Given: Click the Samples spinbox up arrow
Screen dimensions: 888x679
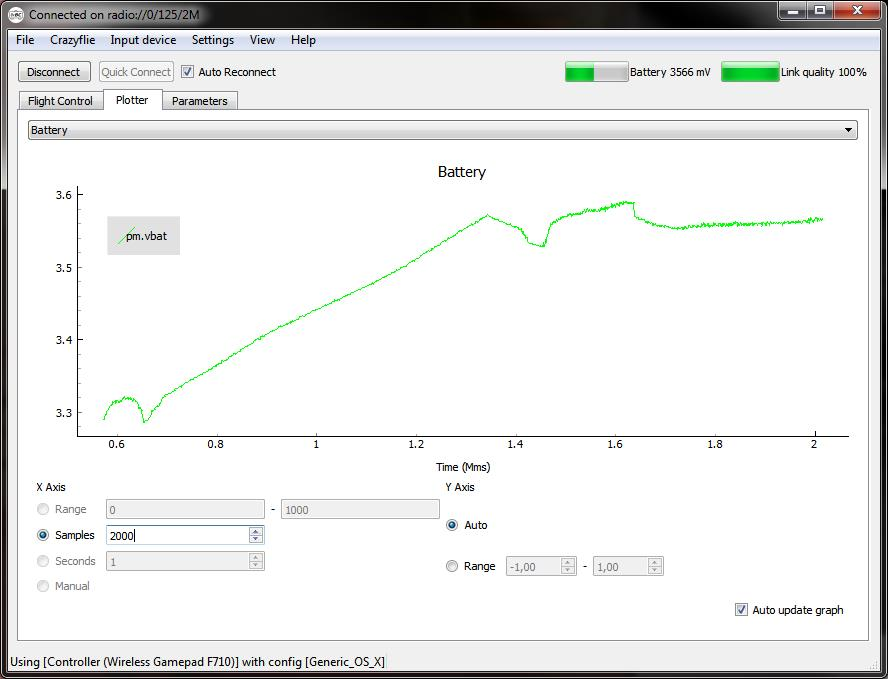Looking at the screenshot, I should coord(256,531).
